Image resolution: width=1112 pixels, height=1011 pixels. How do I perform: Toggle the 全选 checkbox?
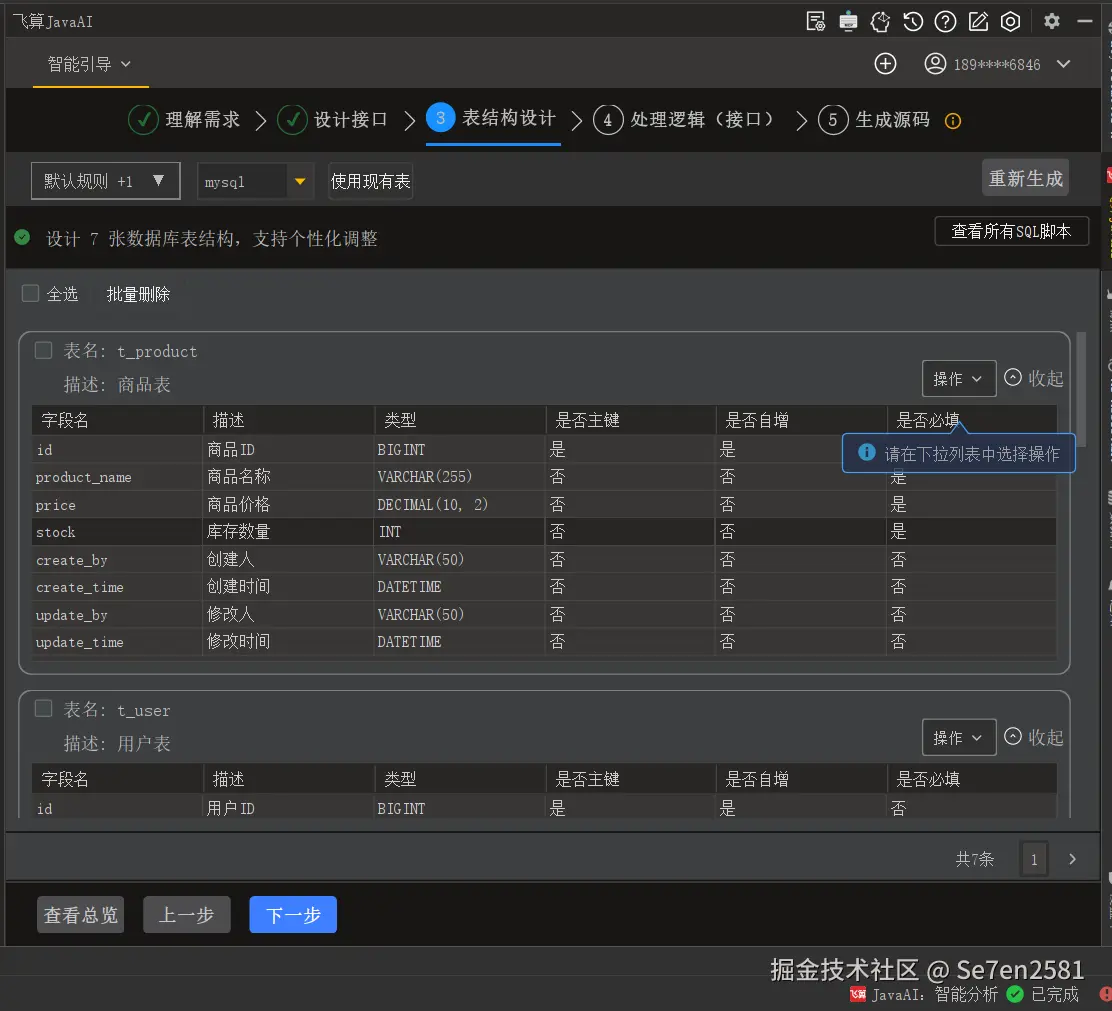click(30, 294)
